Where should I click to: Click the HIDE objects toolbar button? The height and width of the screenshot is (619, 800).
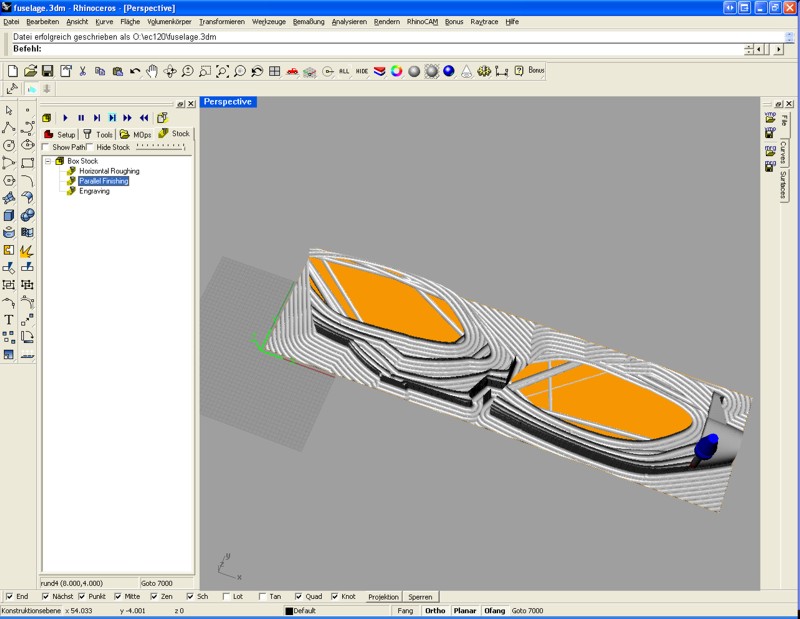tap(362, 71)
